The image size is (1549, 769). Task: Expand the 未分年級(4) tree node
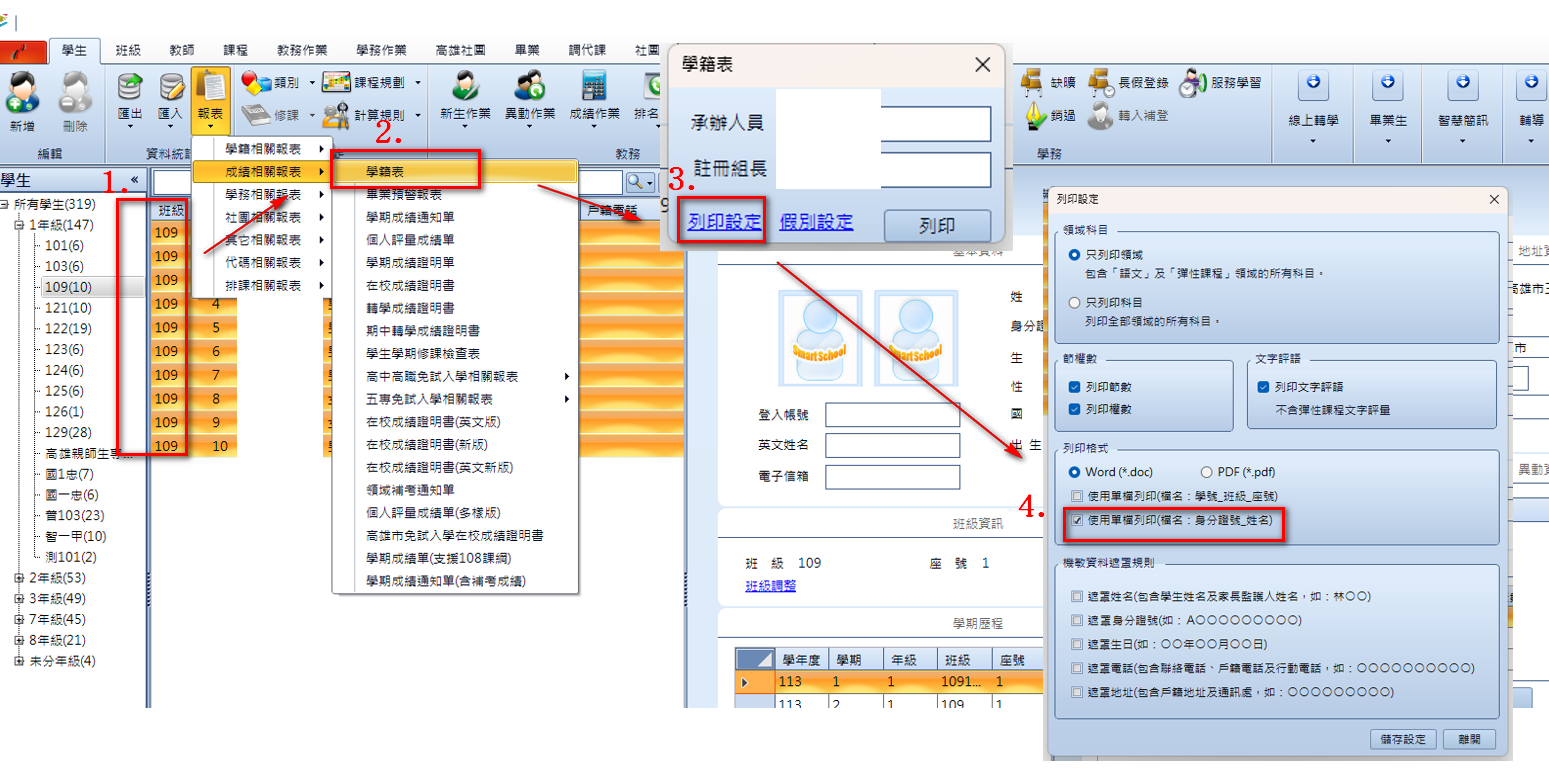[19, 661]
